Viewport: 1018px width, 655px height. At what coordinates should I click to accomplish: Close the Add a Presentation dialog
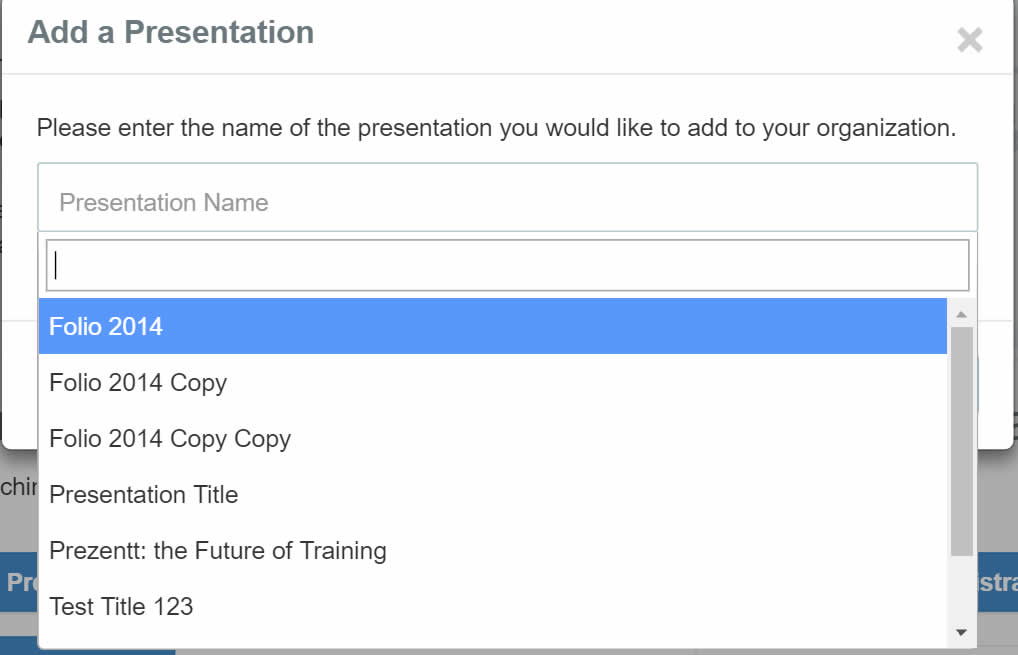click(969, 40)
